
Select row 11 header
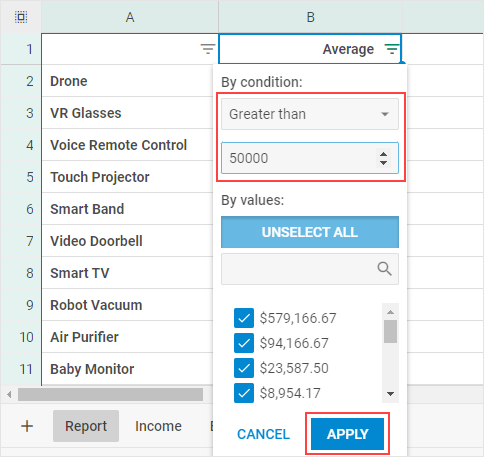click(21, 369)
